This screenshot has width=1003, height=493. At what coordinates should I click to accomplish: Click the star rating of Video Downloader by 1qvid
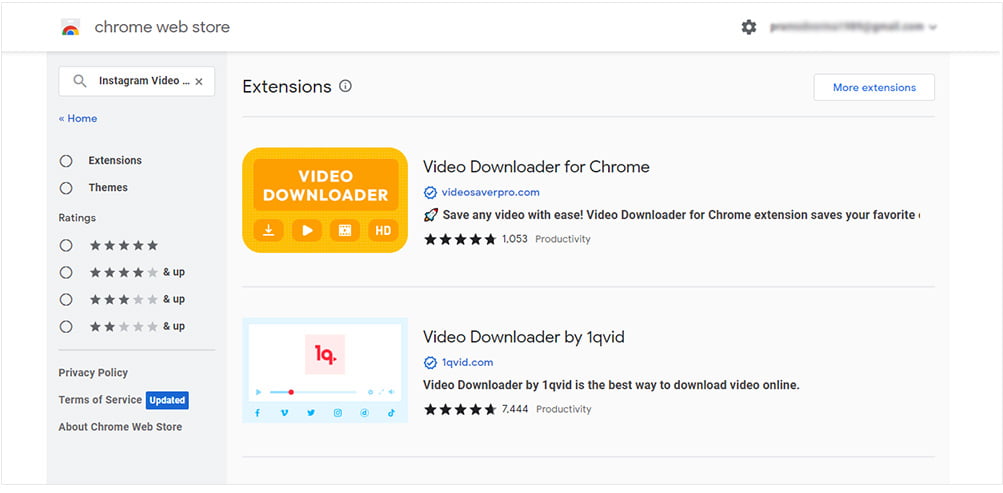tap(460, 409)
